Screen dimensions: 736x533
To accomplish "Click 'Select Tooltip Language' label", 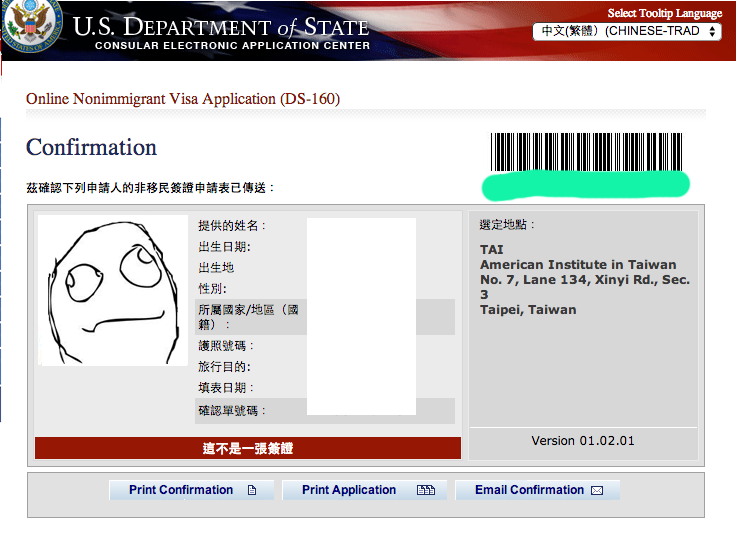I will click(x=665, y=13).
